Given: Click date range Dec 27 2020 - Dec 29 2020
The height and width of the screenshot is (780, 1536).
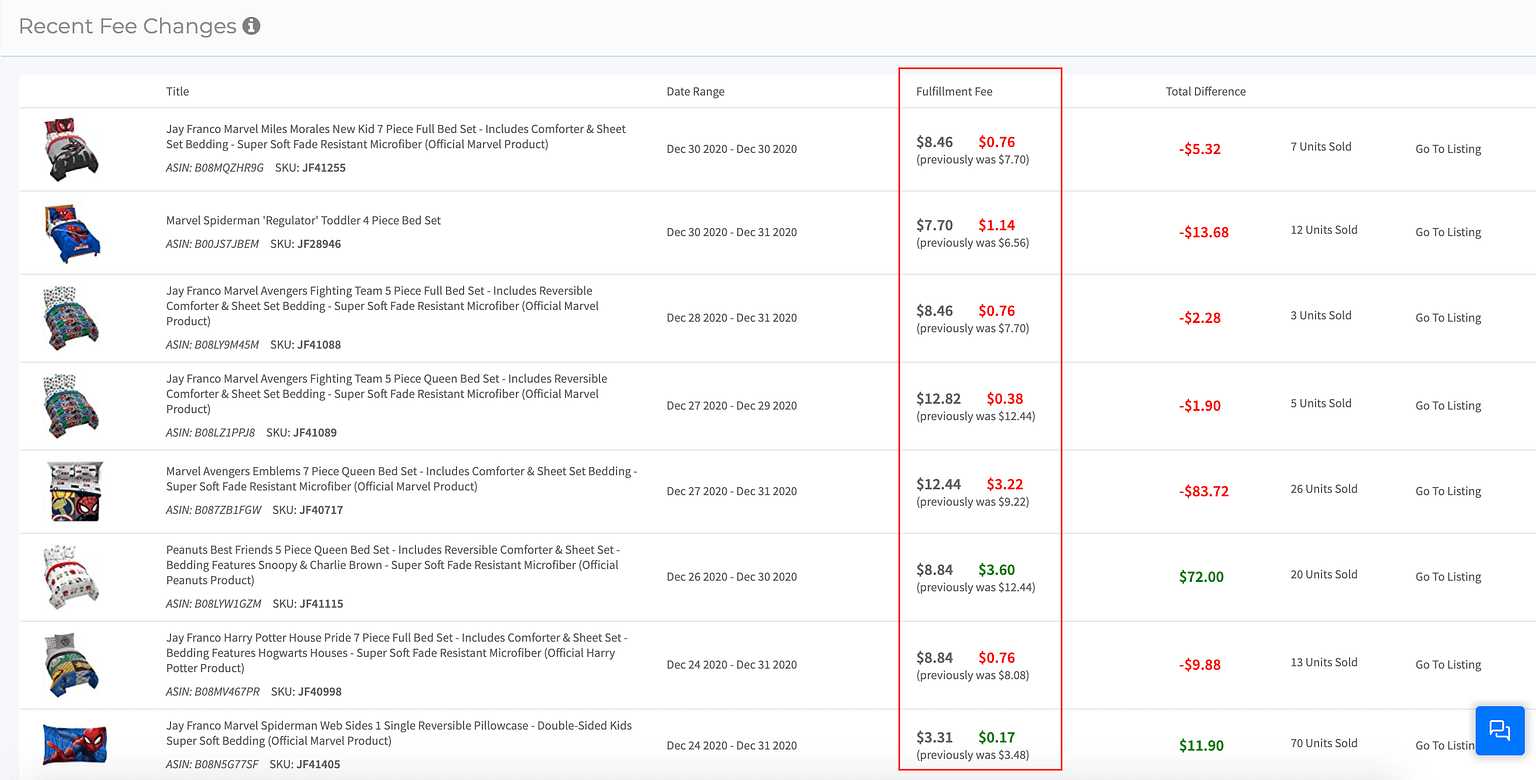Looking at the screenshot, I should click(x=732, y=406).
